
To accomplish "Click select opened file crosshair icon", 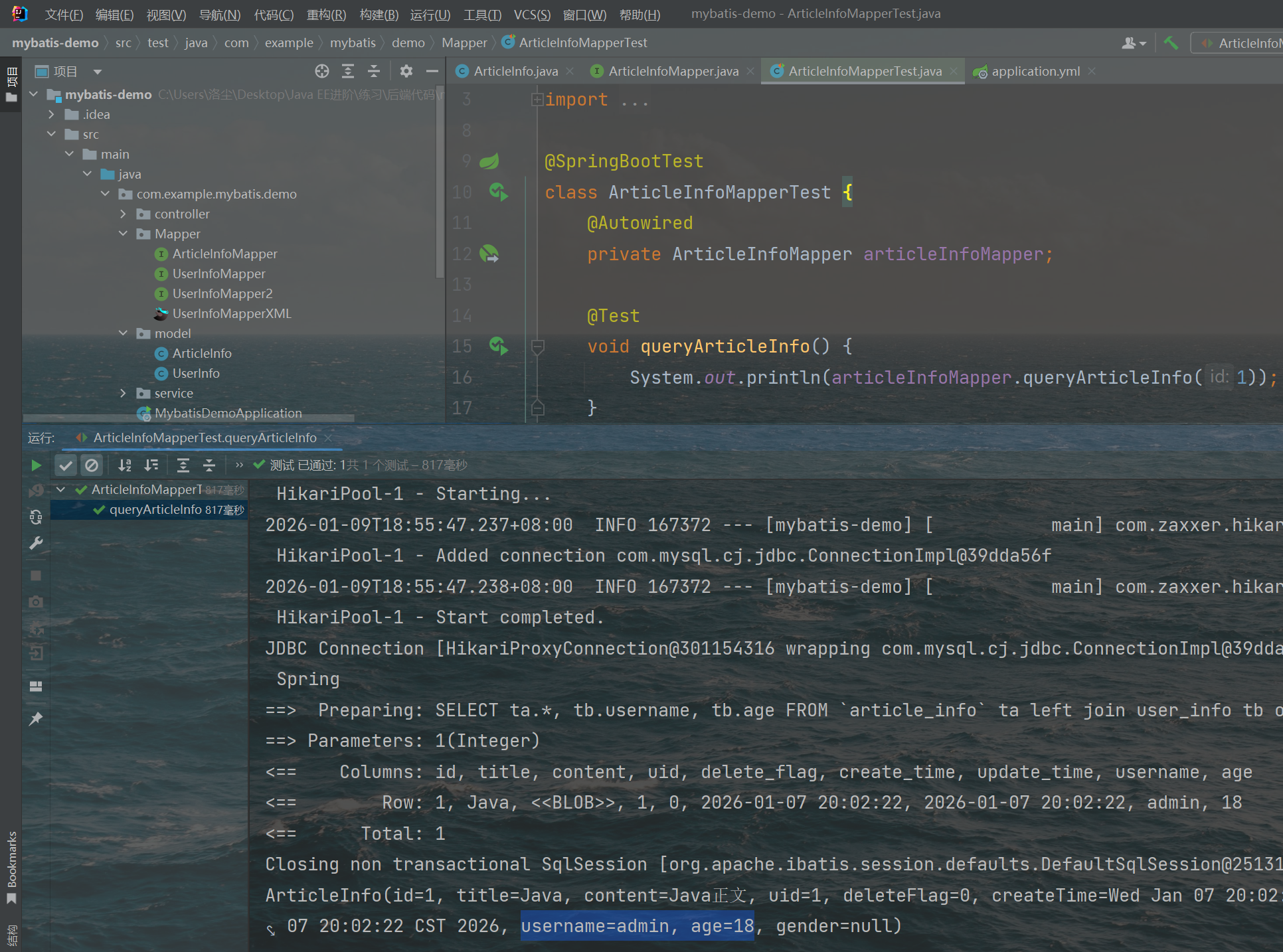I will (x=322, y=71).
